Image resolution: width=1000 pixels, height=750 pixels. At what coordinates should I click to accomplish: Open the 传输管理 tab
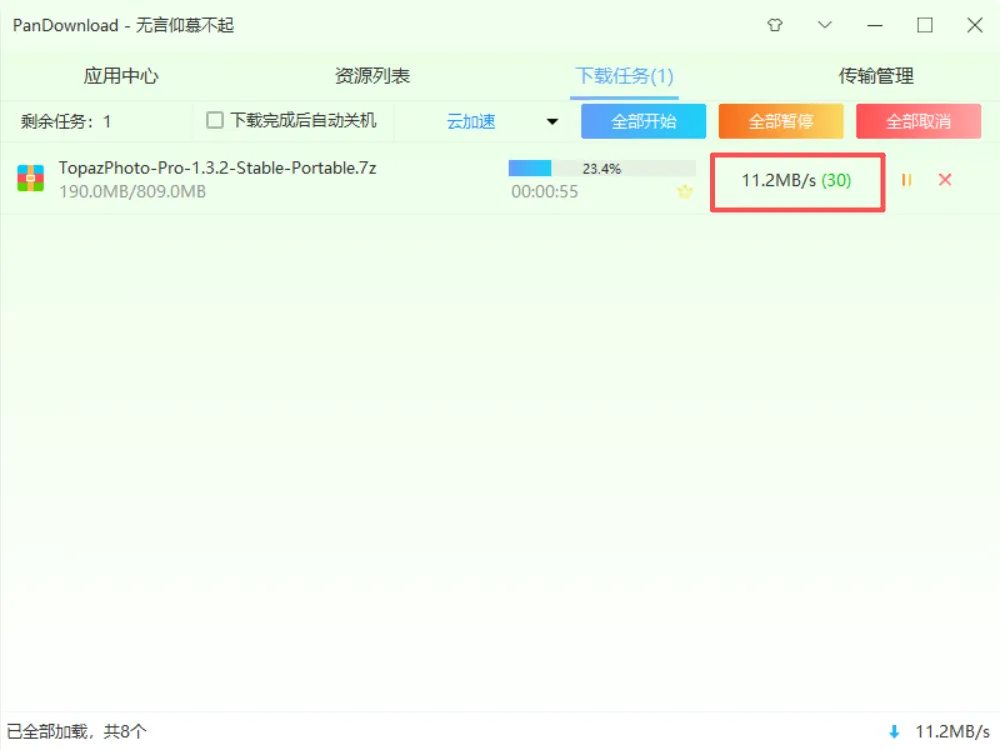click(x=876, y=76)
